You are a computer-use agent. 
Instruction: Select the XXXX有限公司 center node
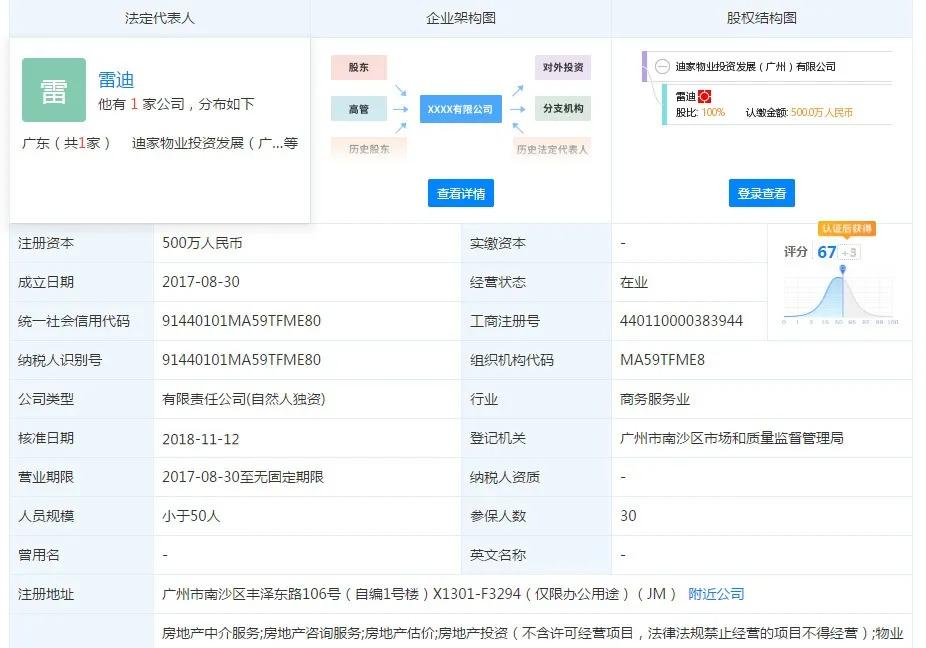(x=460, y=110)
